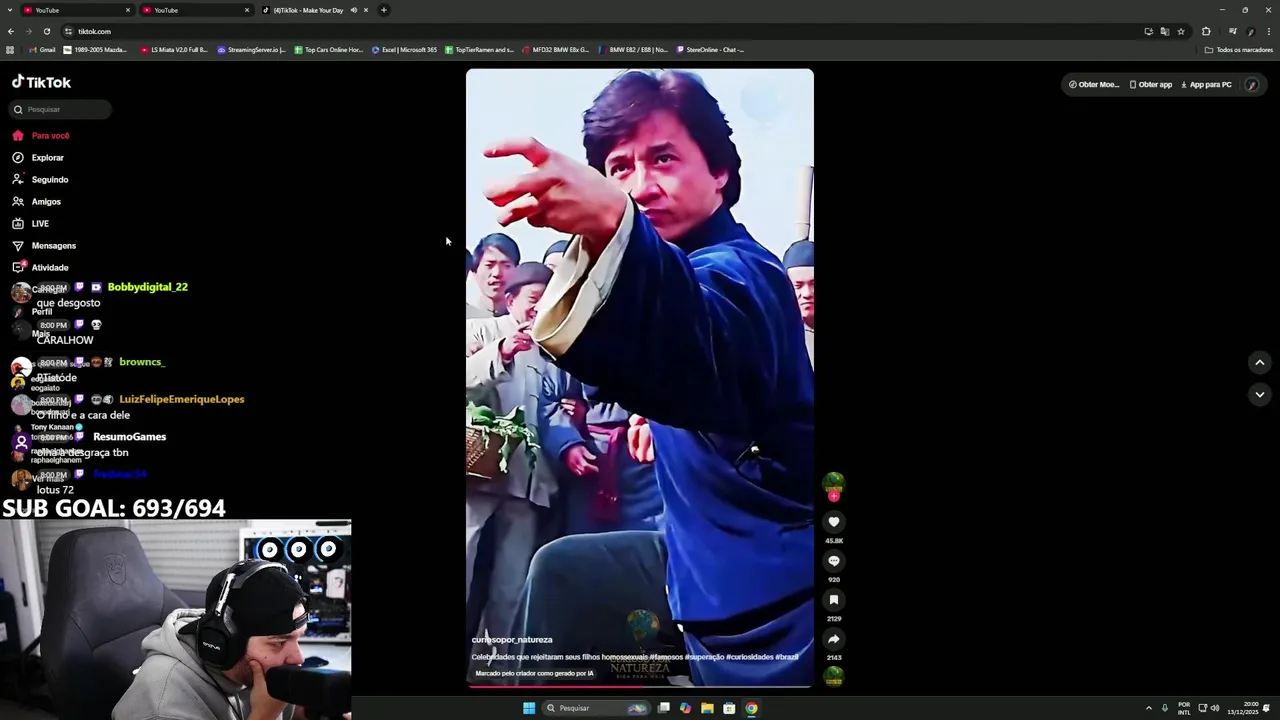Open Top Cars Online bookmark
The image size is (1280, 720).
(329, 50)
